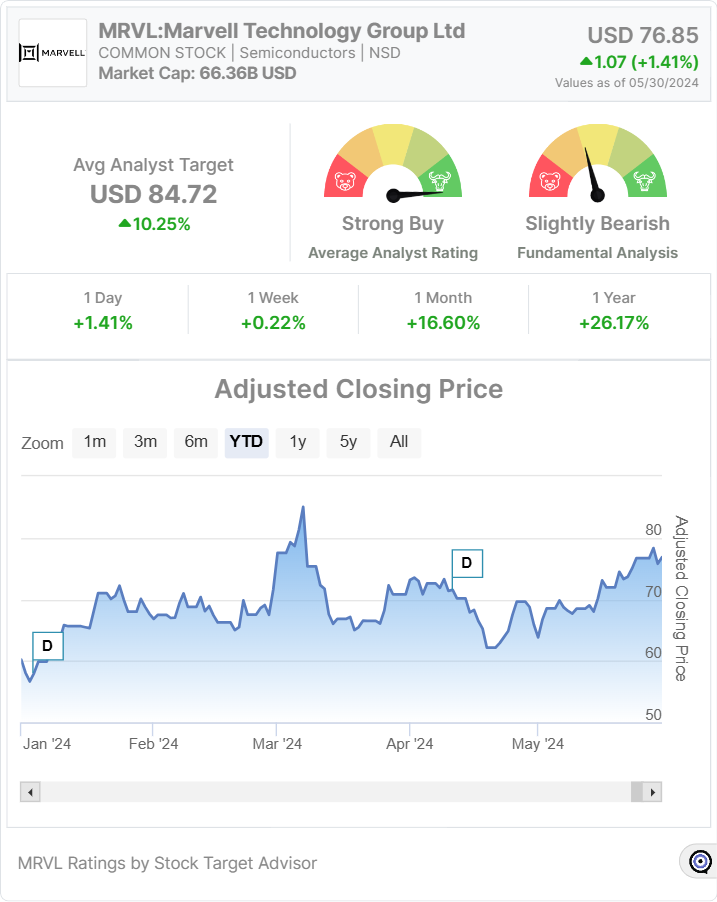This screenshot has height=902, width=717.
Task: Select the 6m zoom range
Action: click(x=196, y=442)
